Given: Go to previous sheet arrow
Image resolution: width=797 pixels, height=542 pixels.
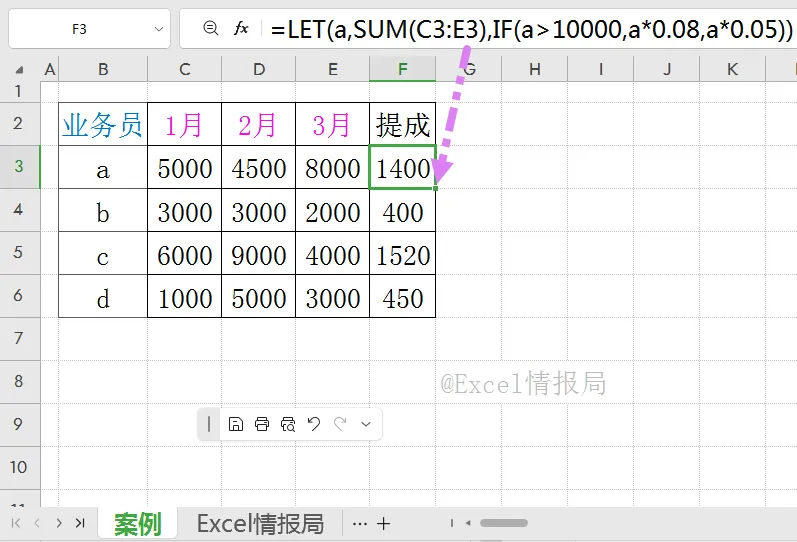Looking at the screenshot, I should click(37, 523).
